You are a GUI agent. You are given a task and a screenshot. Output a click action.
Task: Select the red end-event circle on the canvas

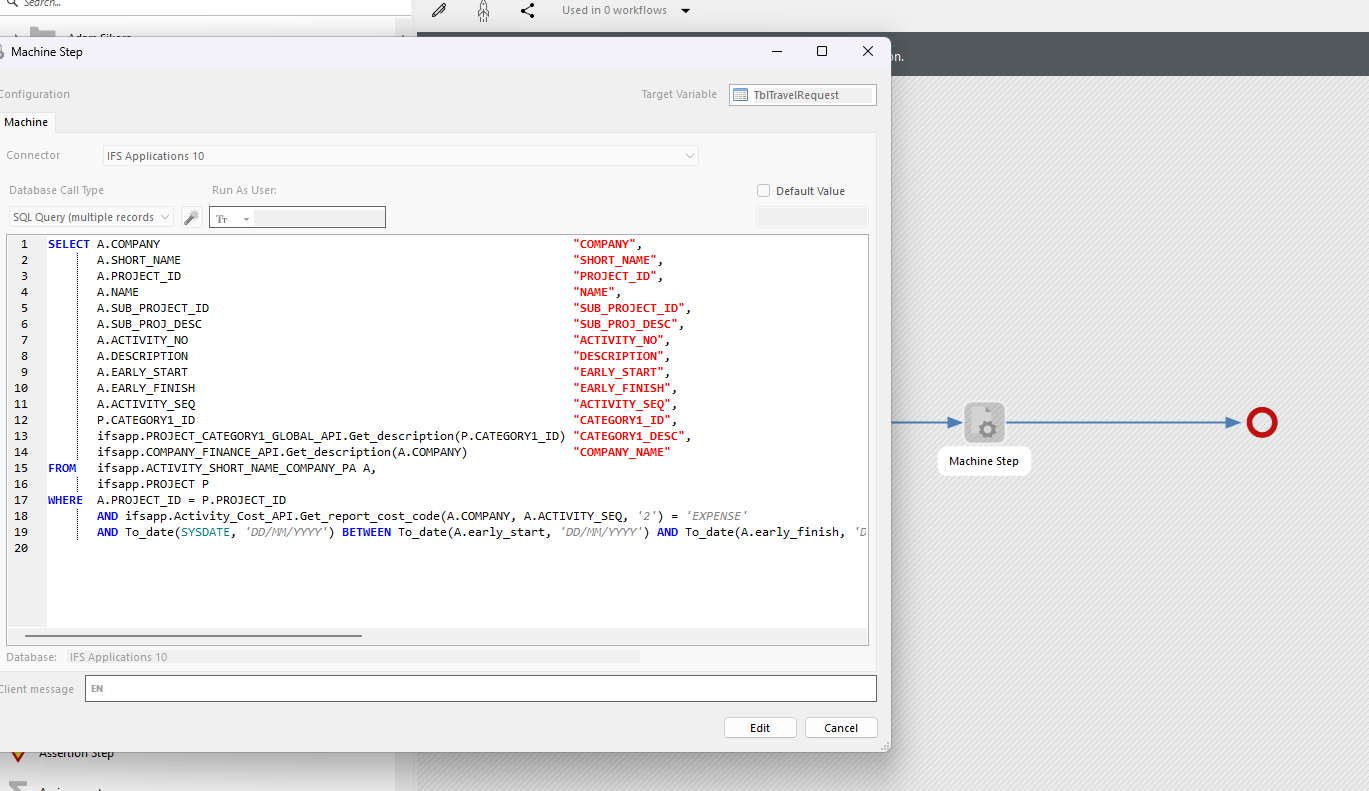point(1262,423)
